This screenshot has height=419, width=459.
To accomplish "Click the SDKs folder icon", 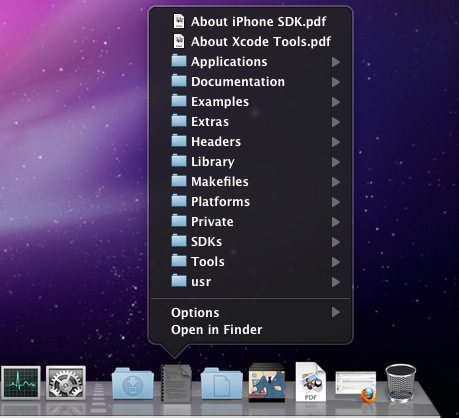I will tap(179, 241).
